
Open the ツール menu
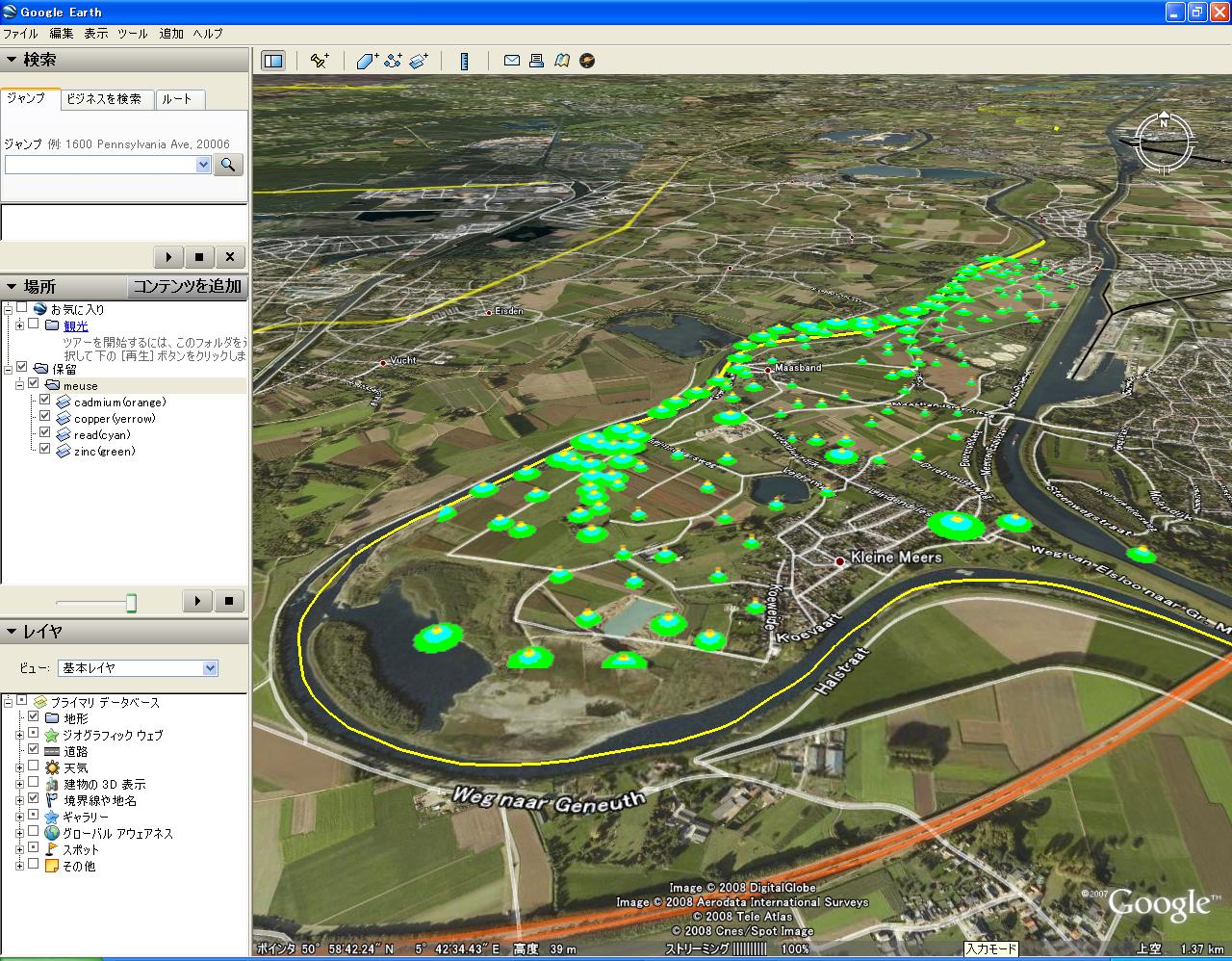pos(132,33)
